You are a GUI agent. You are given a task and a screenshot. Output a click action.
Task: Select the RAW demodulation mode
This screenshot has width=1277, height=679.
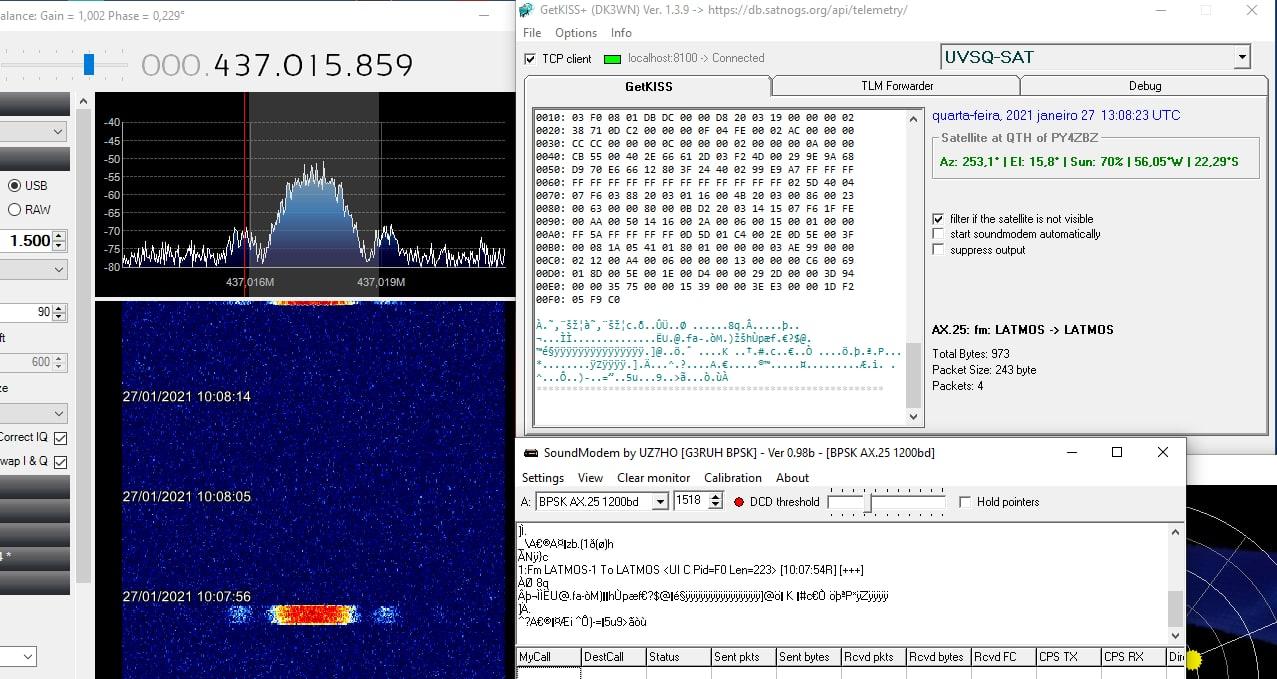click(x=15, y=210)
